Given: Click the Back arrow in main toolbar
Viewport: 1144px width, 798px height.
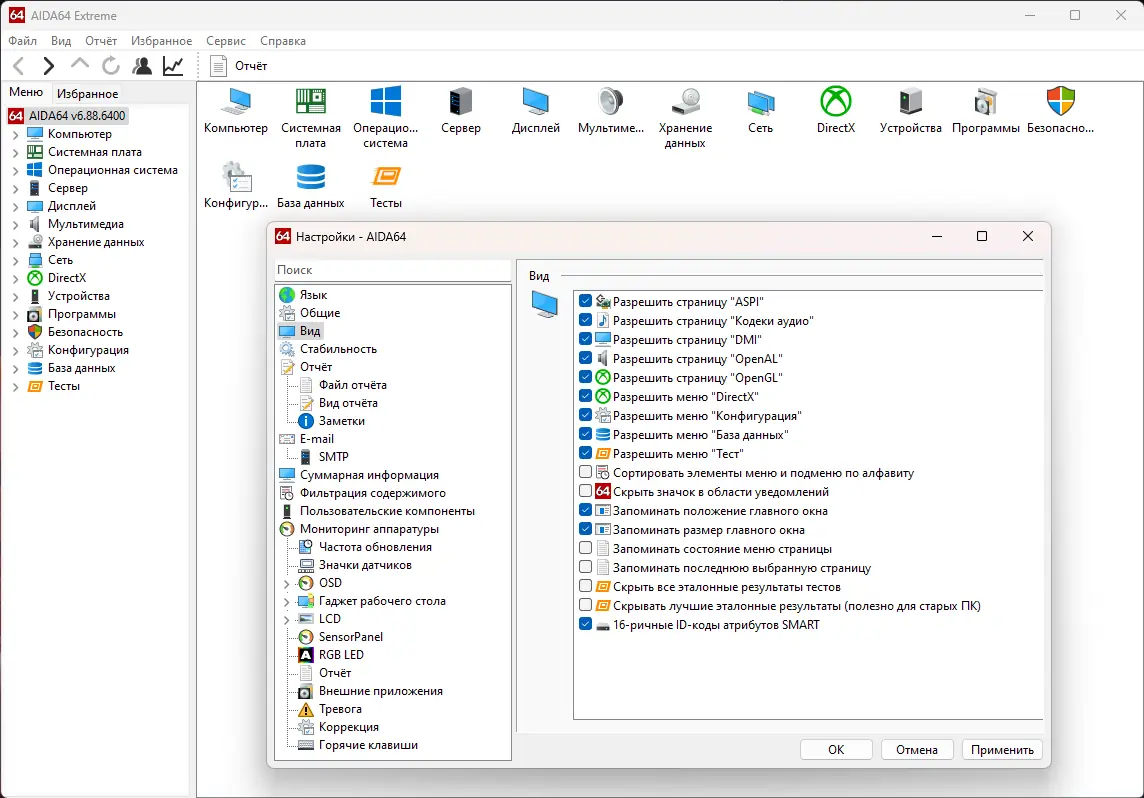Looking at the screenshot, I should click(x=19, y=66).
